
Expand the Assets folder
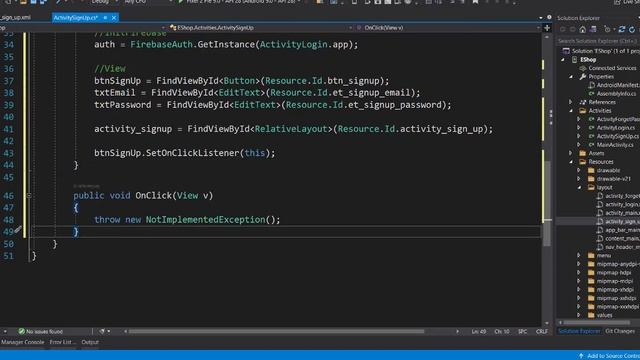pos(571,153)
